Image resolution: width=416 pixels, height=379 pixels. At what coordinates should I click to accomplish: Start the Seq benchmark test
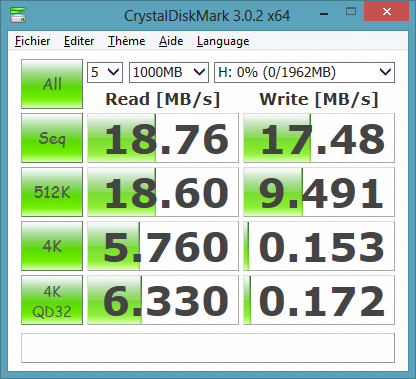point(52,138)
